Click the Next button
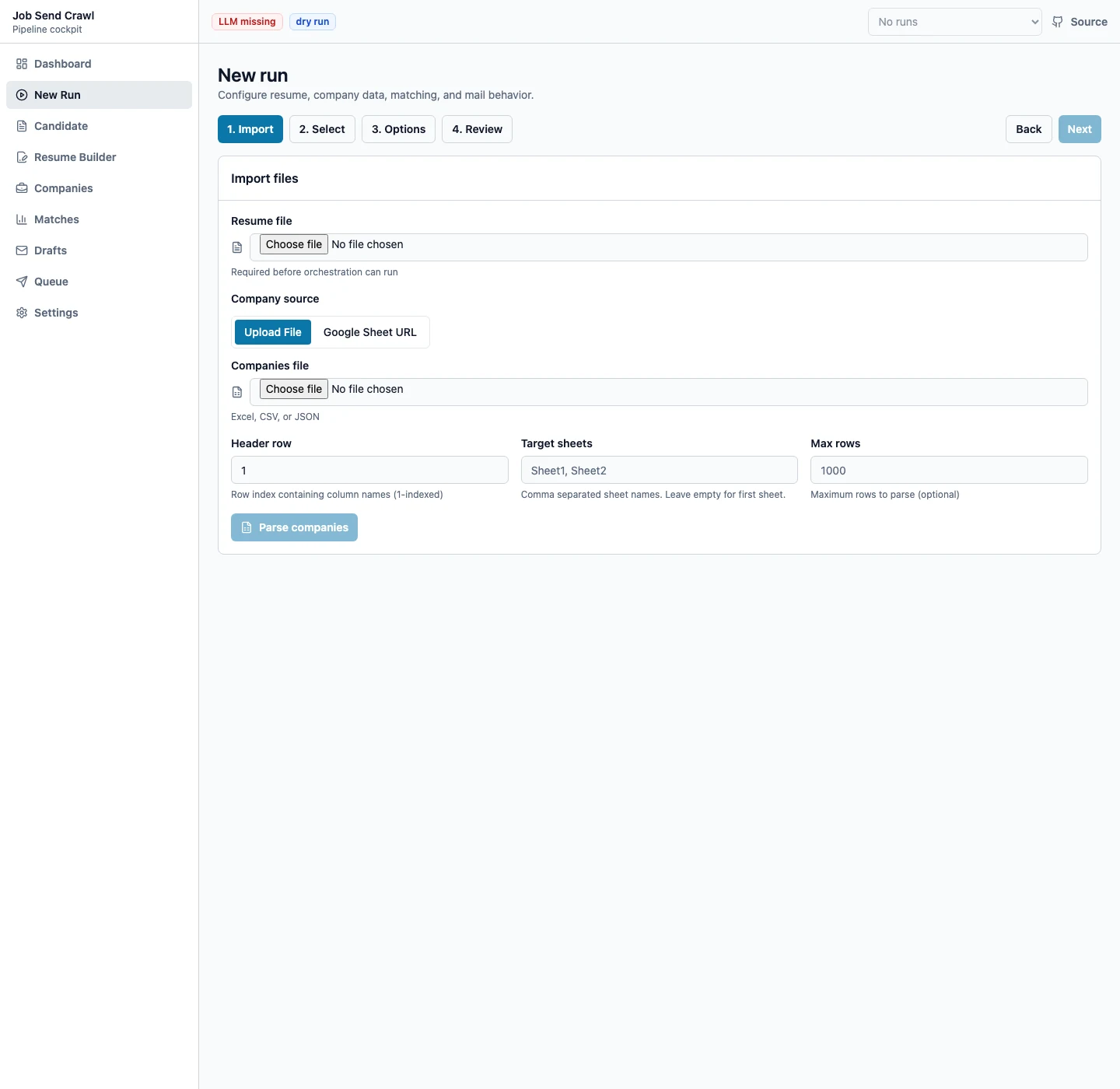Image resolution: width=1120 pixels, height=1089 pixels. pyautogui.click(x=1080, y=129)
